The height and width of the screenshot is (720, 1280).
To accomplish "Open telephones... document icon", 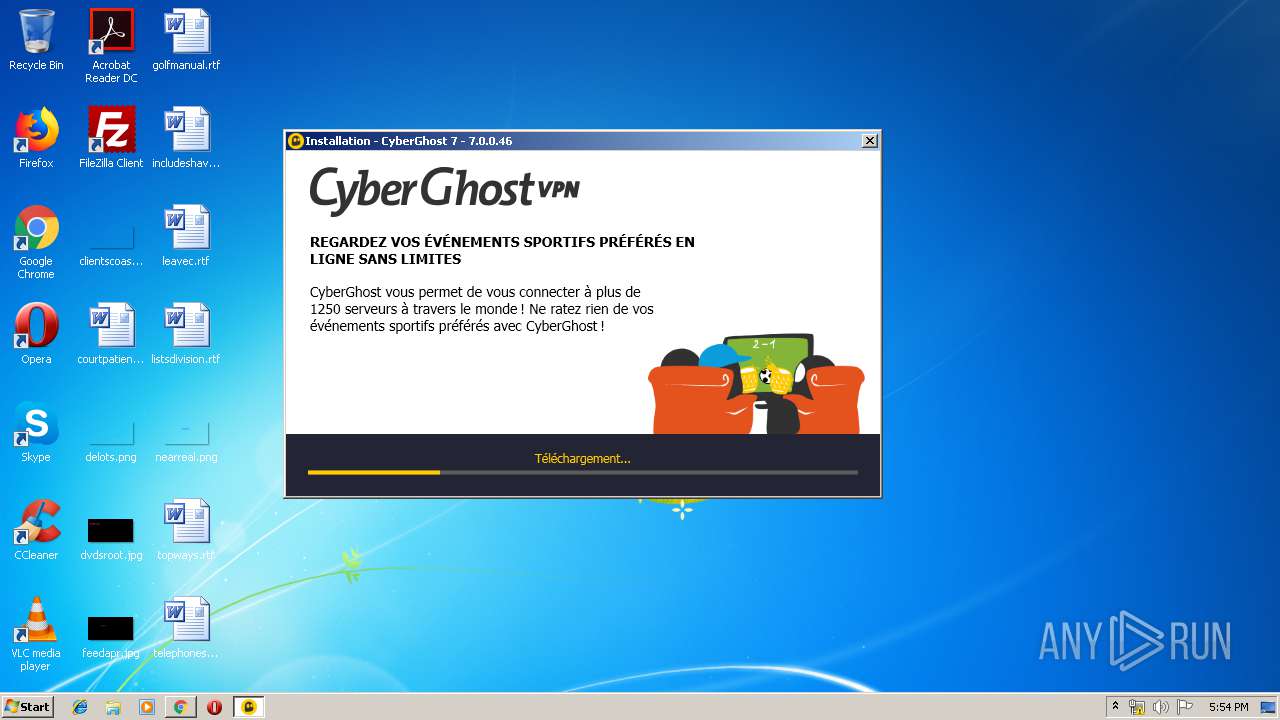I will (186, 628).
